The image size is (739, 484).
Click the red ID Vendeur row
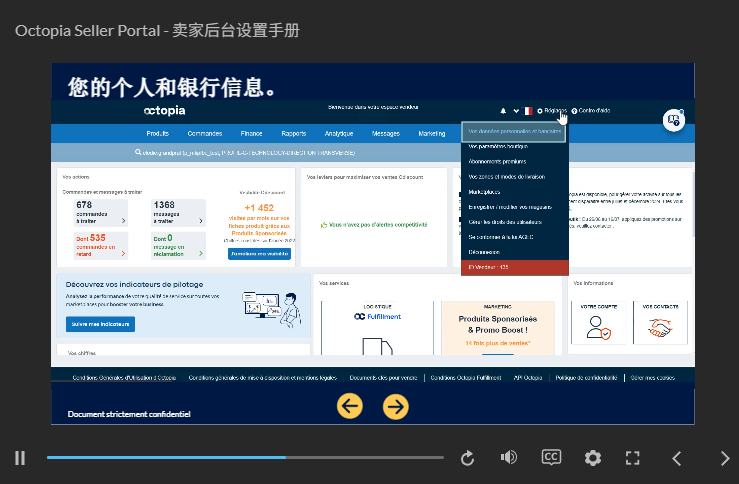[515, 267]
